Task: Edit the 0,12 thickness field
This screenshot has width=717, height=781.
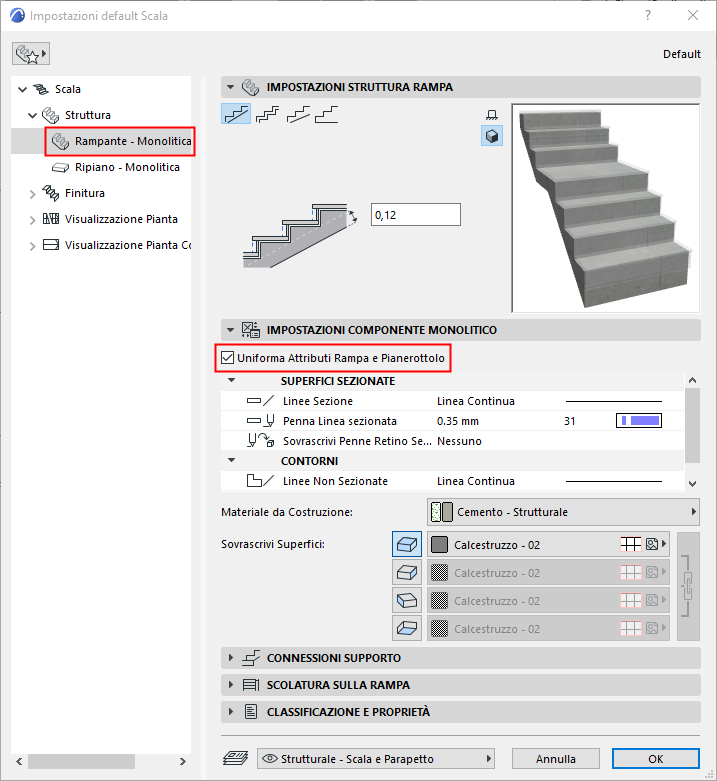Action: coord(416,215)
